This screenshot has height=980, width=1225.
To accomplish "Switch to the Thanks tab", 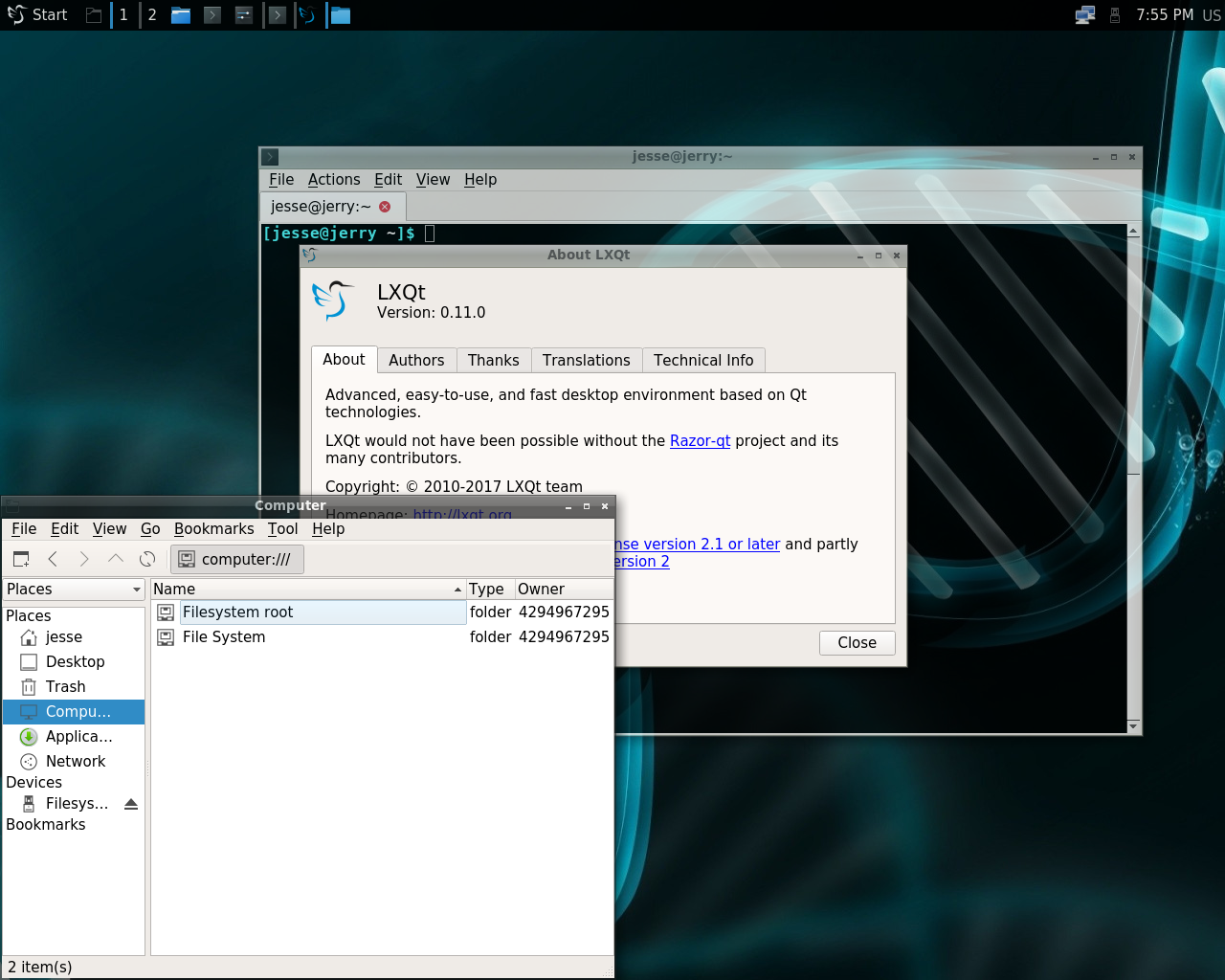I will [x=494, y=360].
